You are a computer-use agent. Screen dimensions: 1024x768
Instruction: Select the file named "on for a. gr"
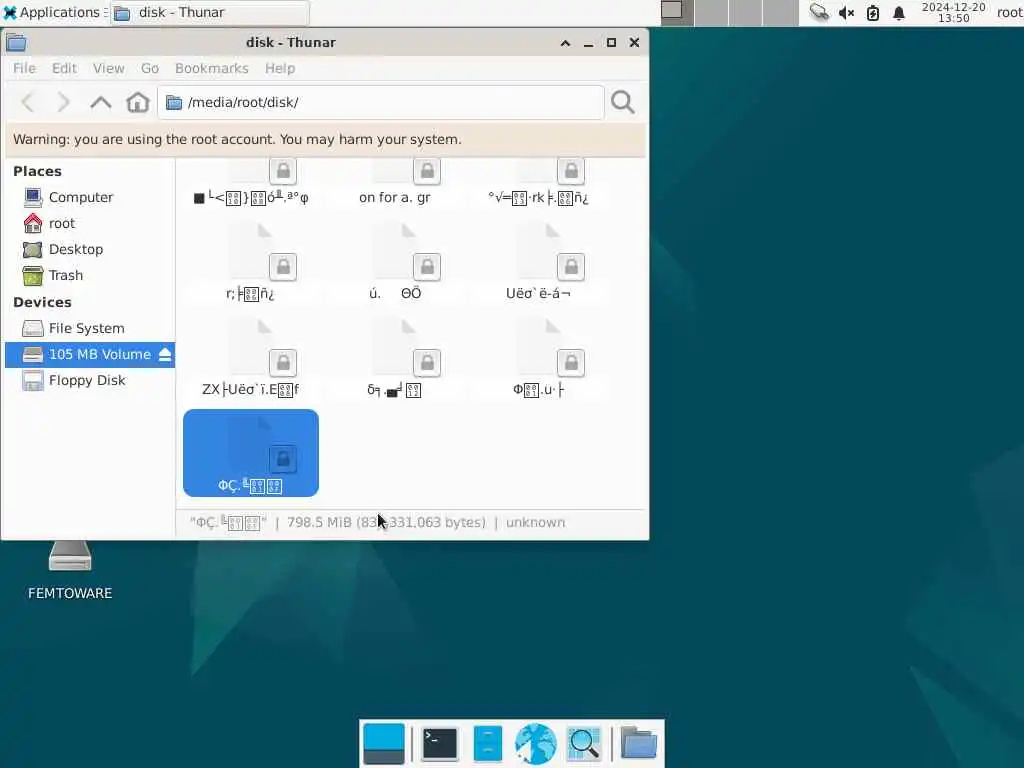click(394, 184)
